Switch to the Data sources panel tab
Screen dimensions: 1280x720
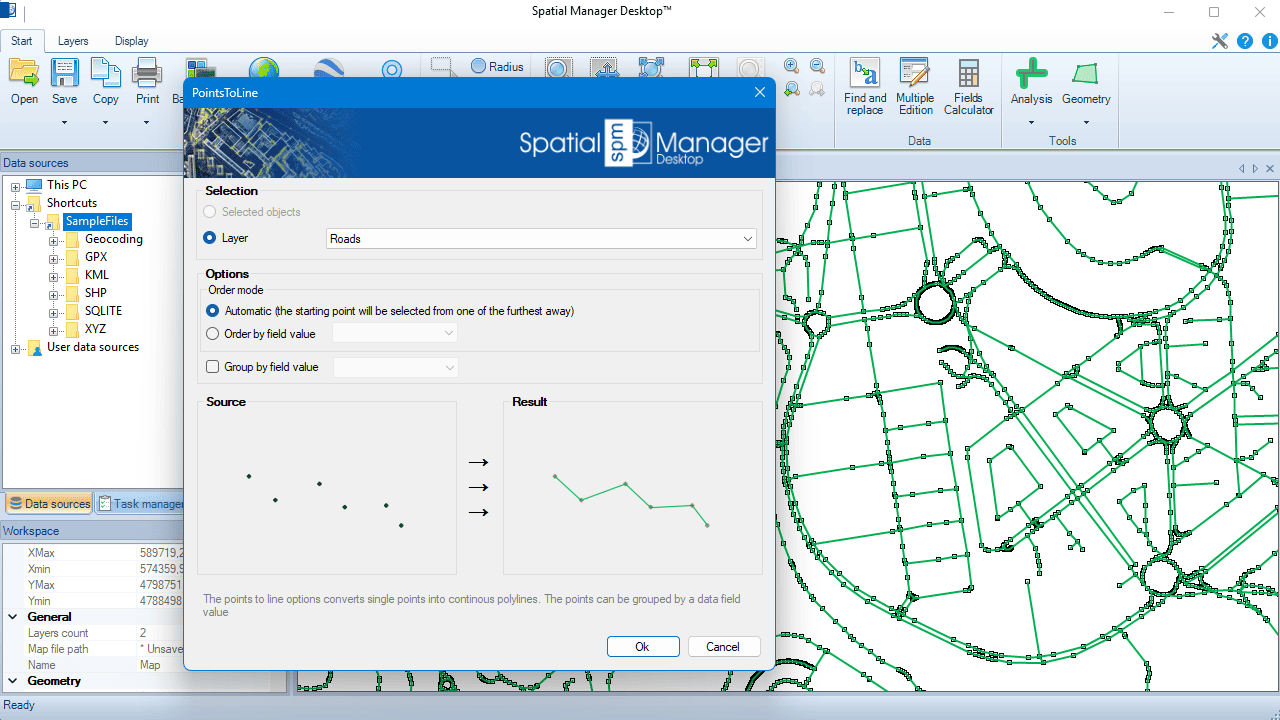point(49,504)
